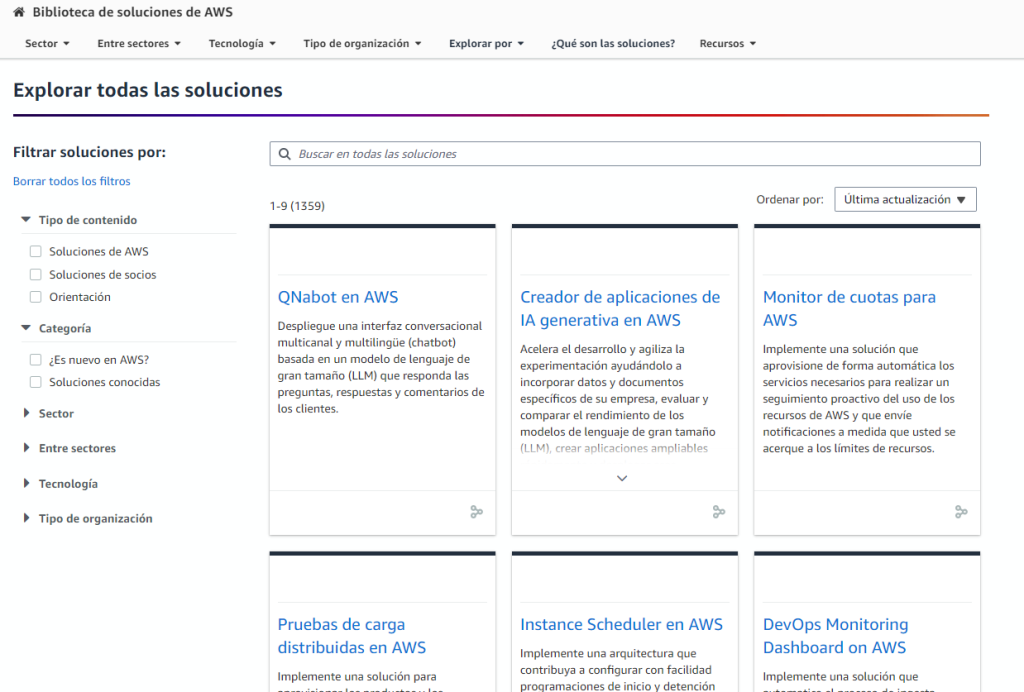Click the magnifier icon in the search bar
The height and width of the screenshot is (692, 1024).
[284, 153]
